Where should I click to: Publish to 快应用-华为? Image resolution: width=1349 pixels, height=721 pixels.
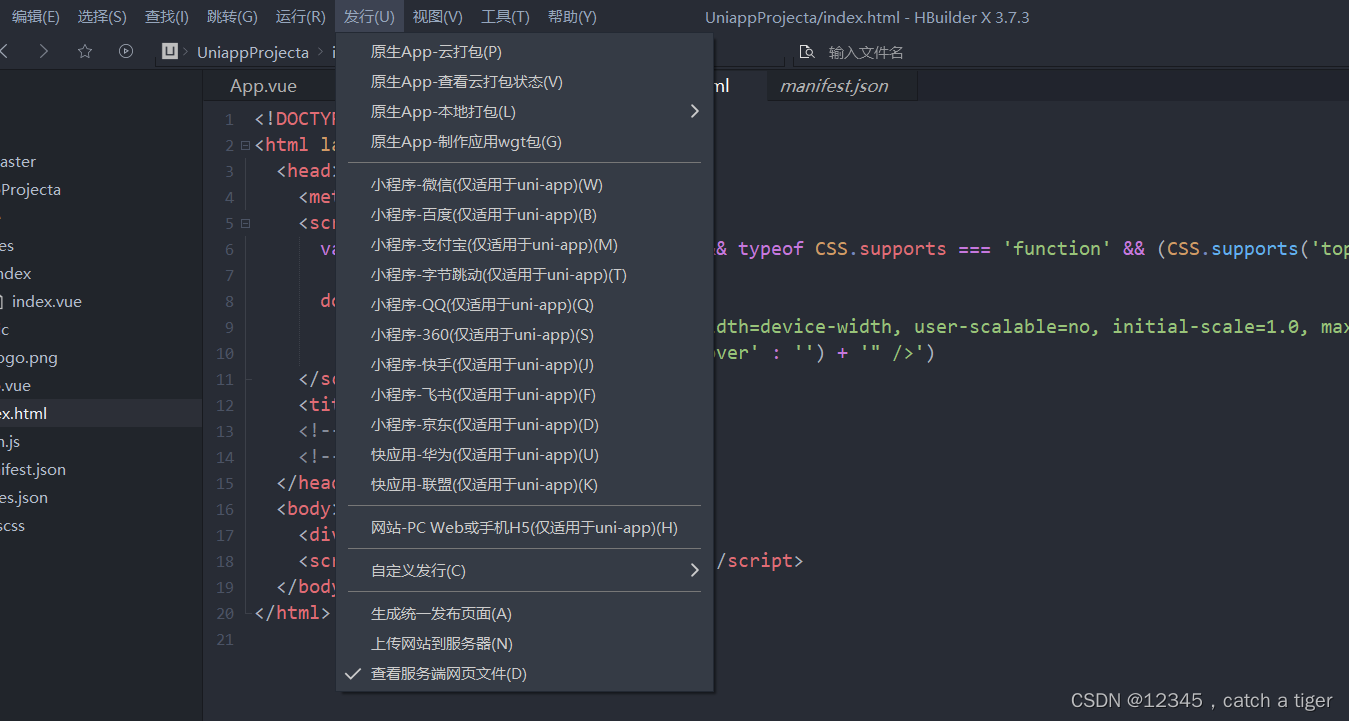(525, 455)
